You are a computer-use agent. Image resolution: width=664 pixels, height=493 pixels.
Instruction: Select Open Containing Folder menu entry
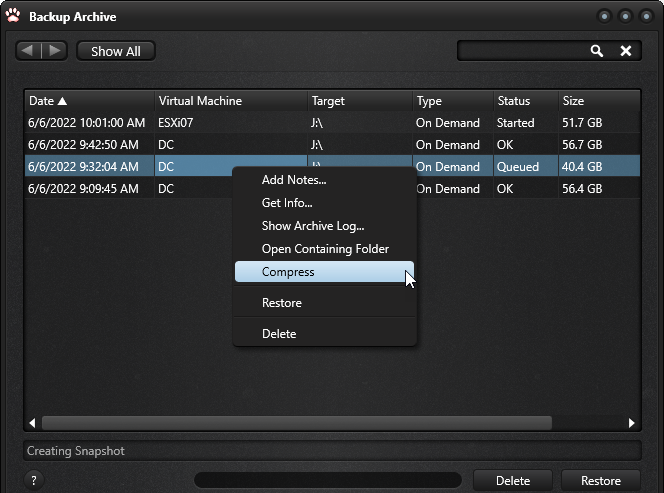[324, 249]
